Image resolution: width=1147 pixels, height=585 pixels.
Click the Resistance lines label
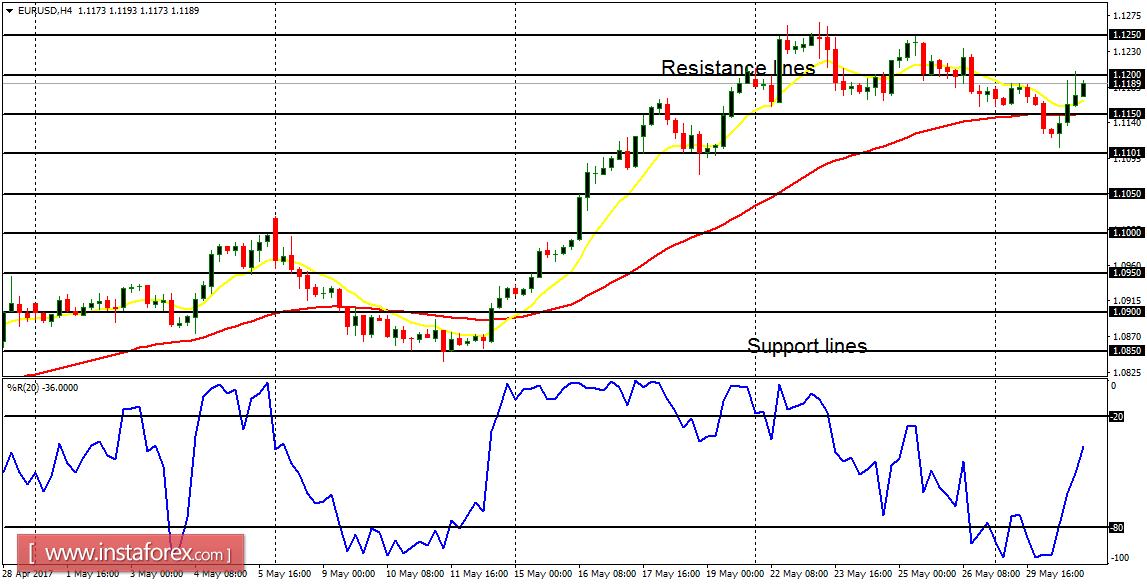(737, 68)
